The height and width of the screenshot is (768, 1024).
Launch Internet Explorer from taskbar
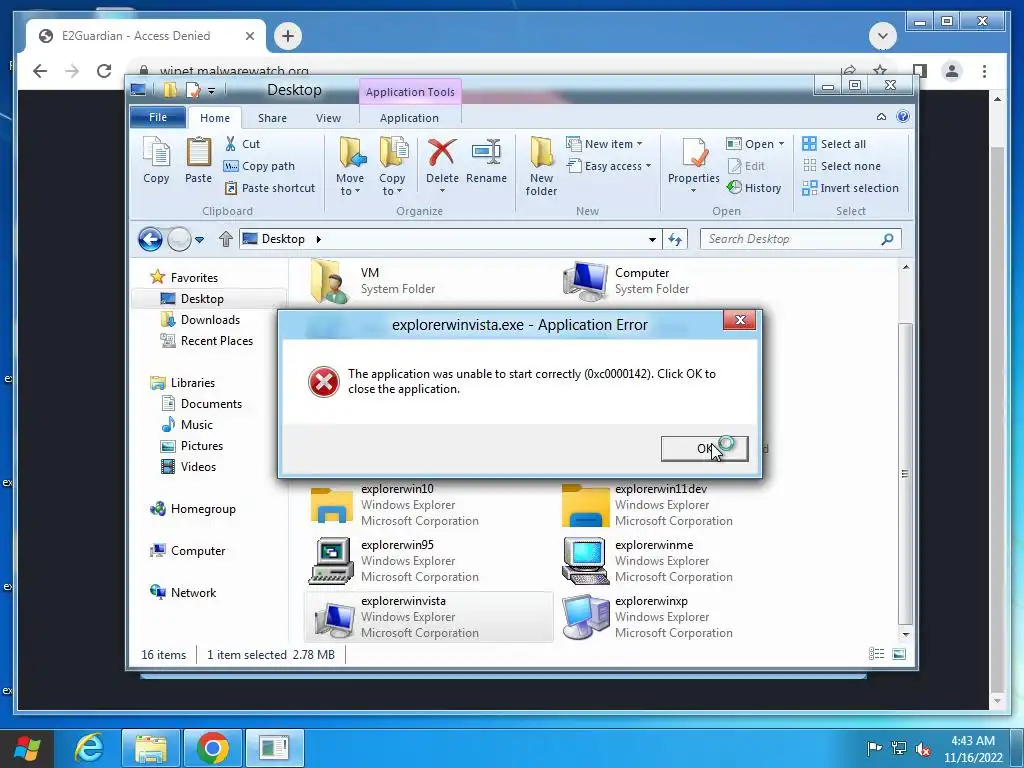pos(88,748)
